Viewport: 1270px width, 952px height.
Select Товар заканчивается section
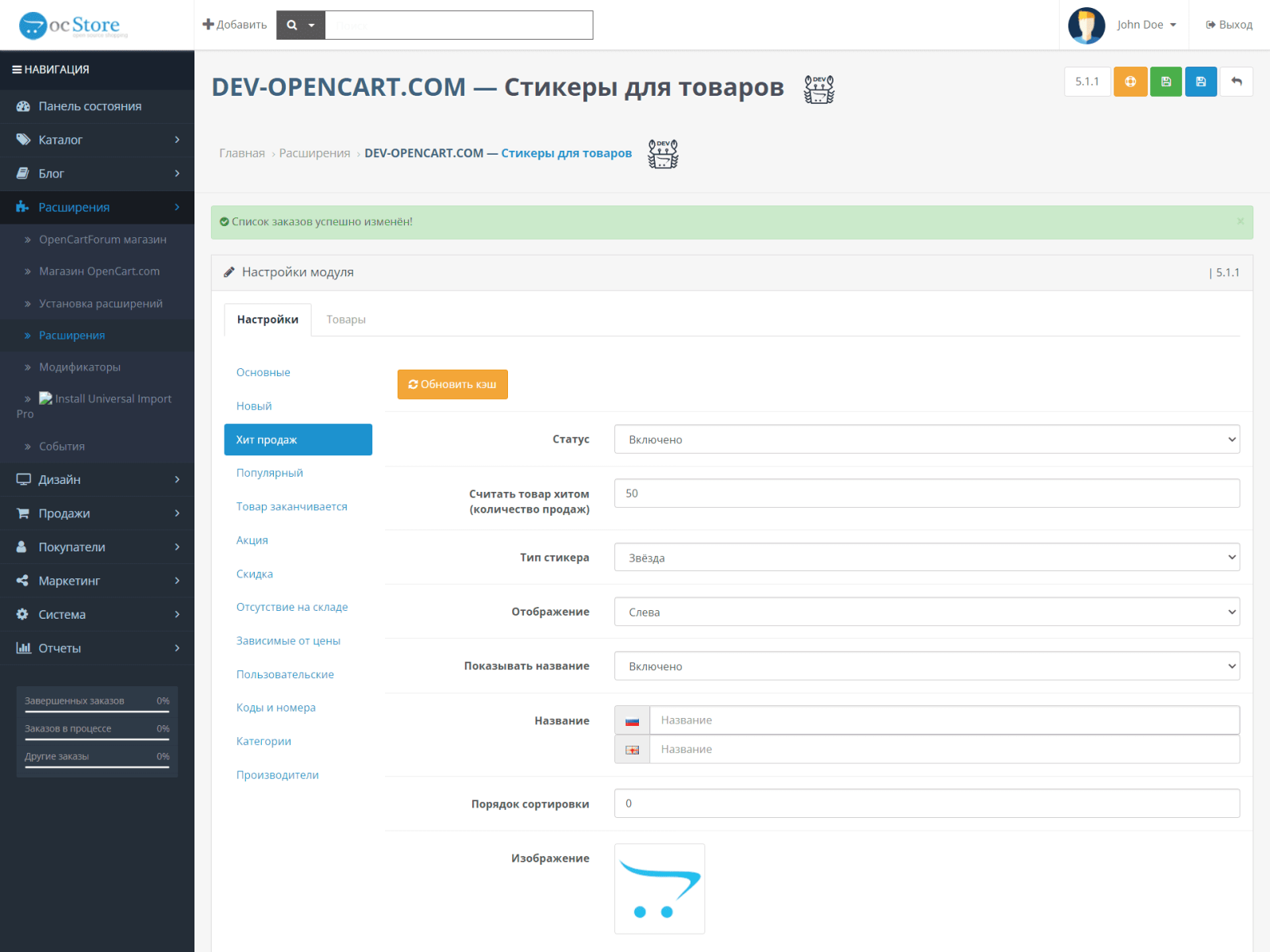pos(298,507)
